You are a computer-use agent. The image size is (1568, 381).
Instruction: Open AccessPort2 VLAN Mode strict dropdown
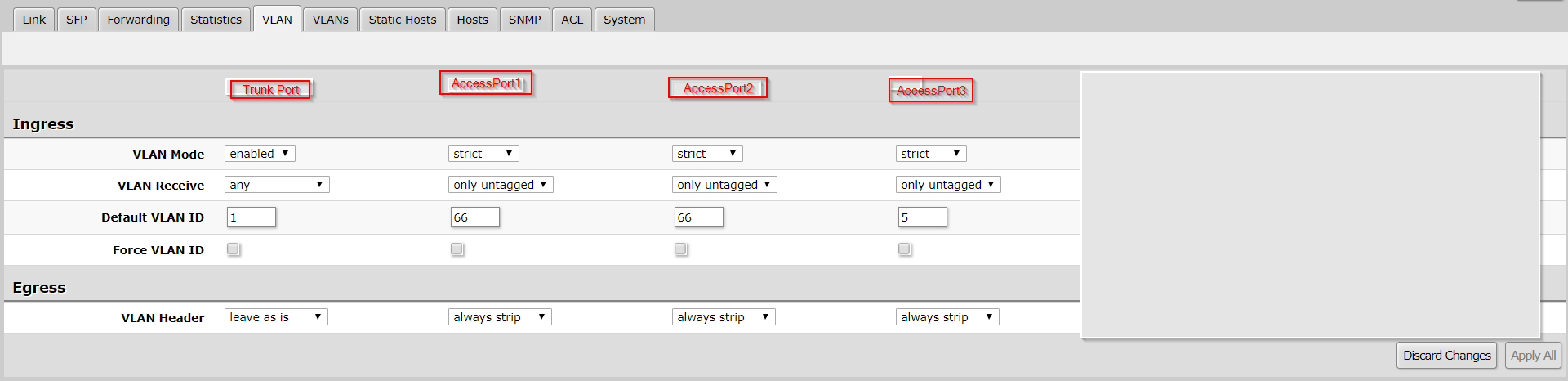coord(707,154)
